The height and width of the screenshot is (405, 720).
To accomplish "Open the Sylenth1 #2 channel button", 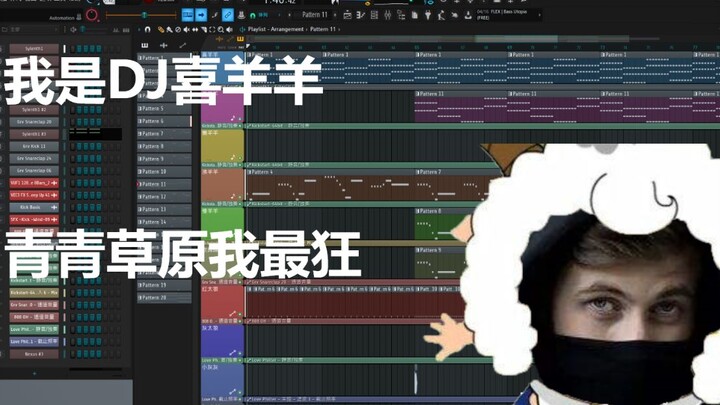I will (x=34, y=110).
